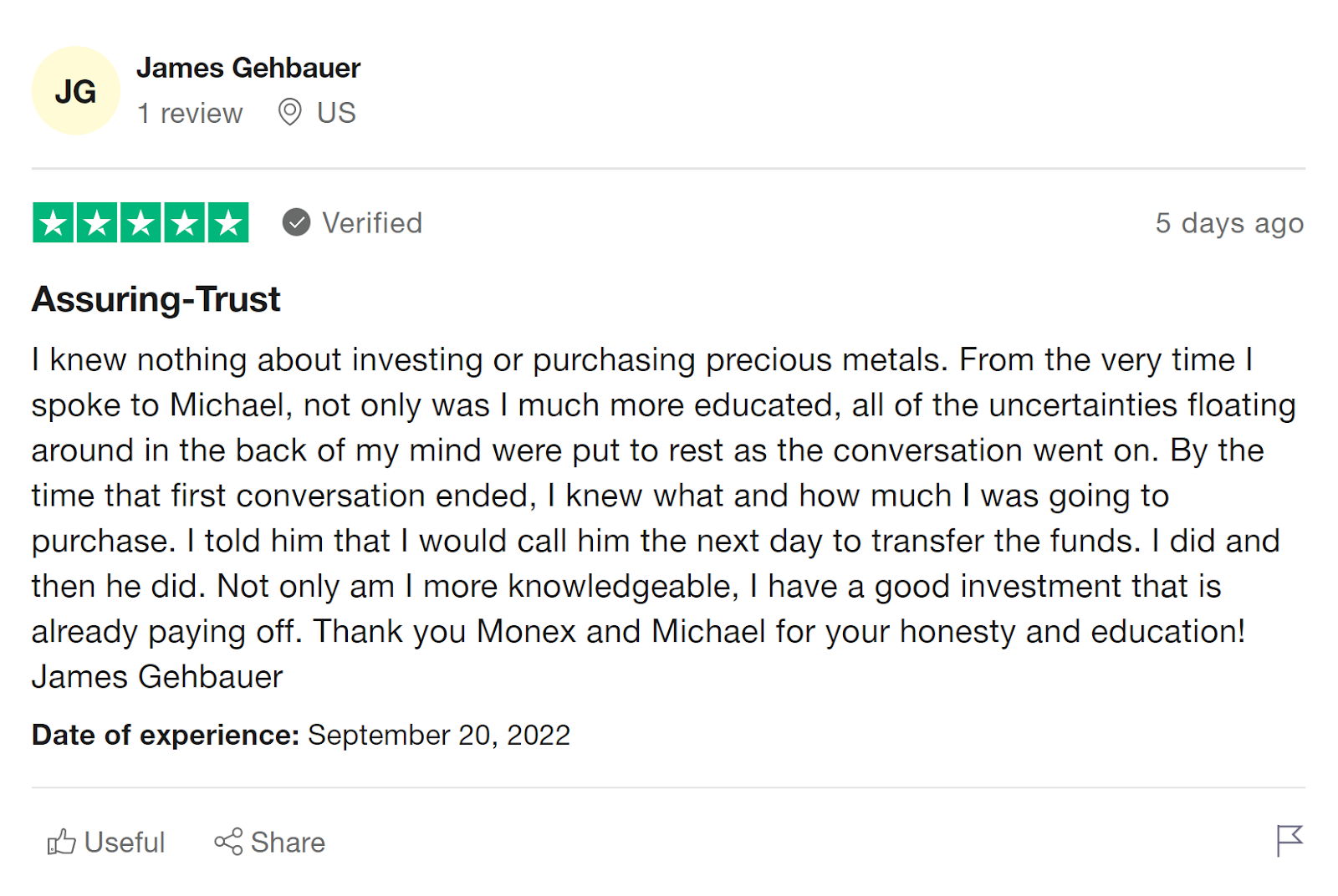Click the location pin icon beside US
The image size is (1338, 896).
tap(289, 112)
